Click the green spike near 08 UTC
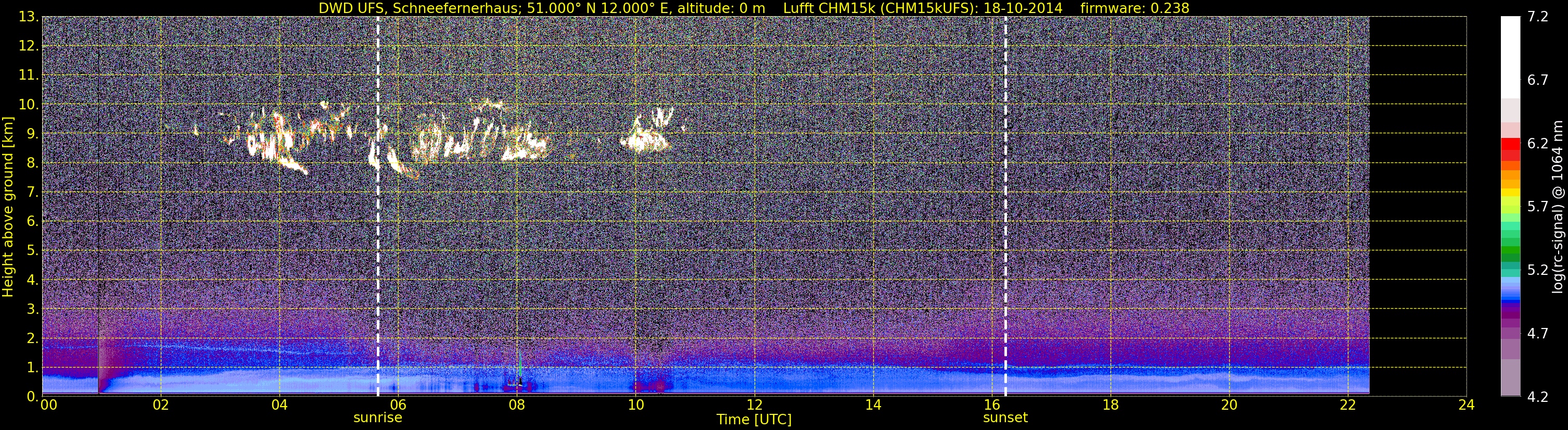Screen dimensions: 1568x430 click(520, 364)
